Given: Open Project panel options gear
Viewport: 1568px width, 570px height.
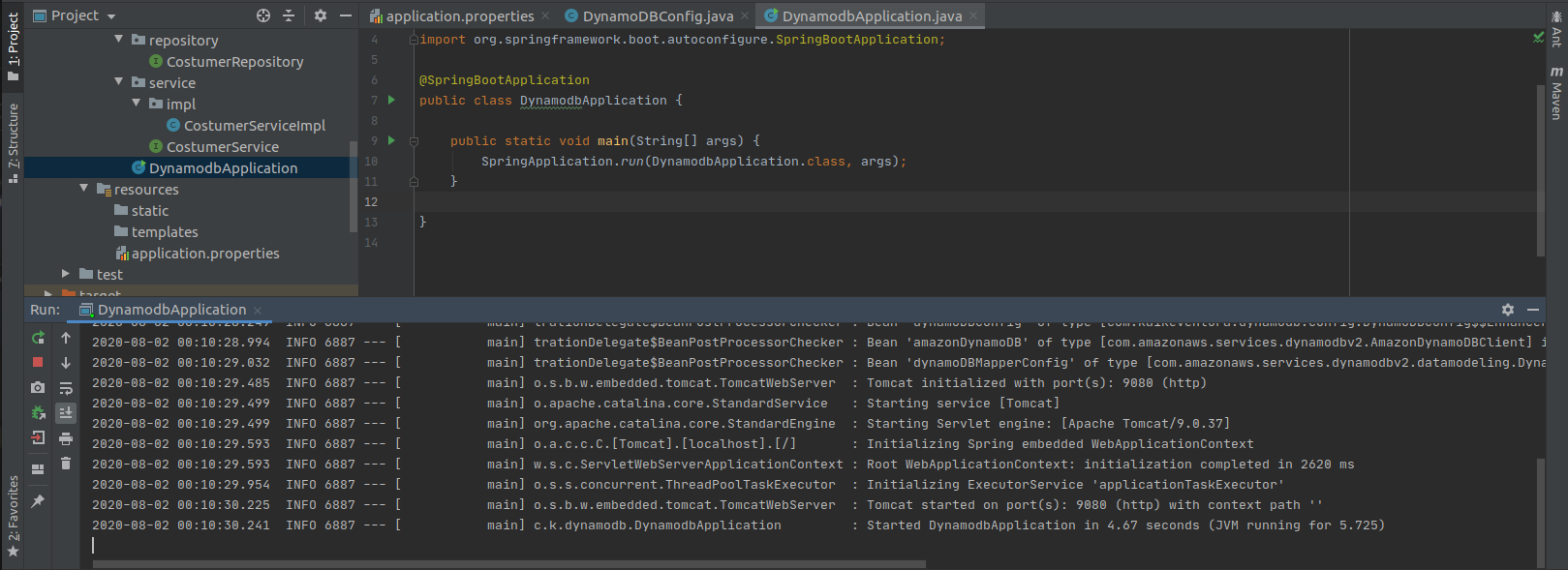Looking at the screenshot, I should pyautogui.click(x=321, y=15).
